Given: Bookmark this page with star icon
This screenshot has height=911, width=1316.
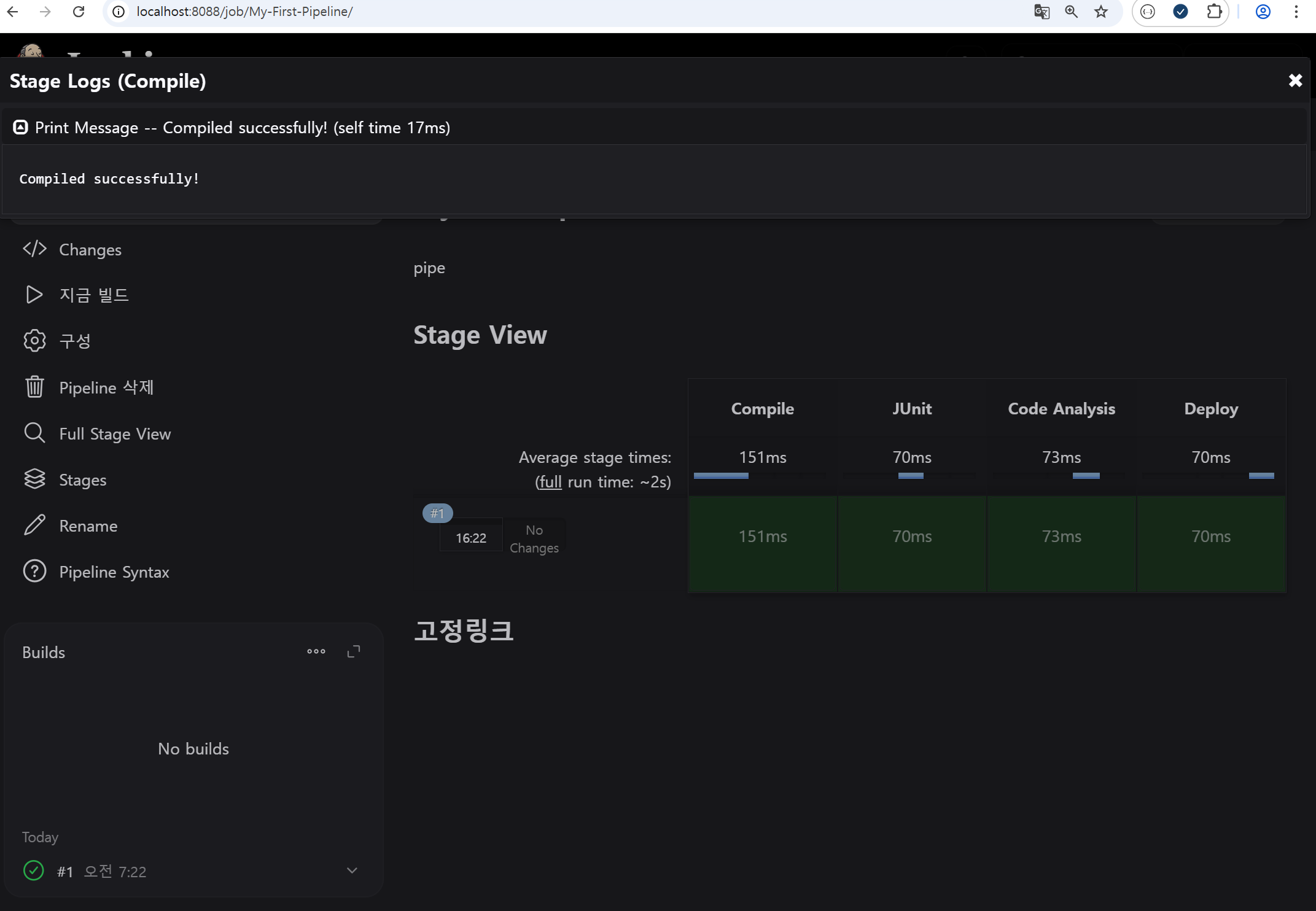Looking at the screenshot, I should [x=1100, y=12].
